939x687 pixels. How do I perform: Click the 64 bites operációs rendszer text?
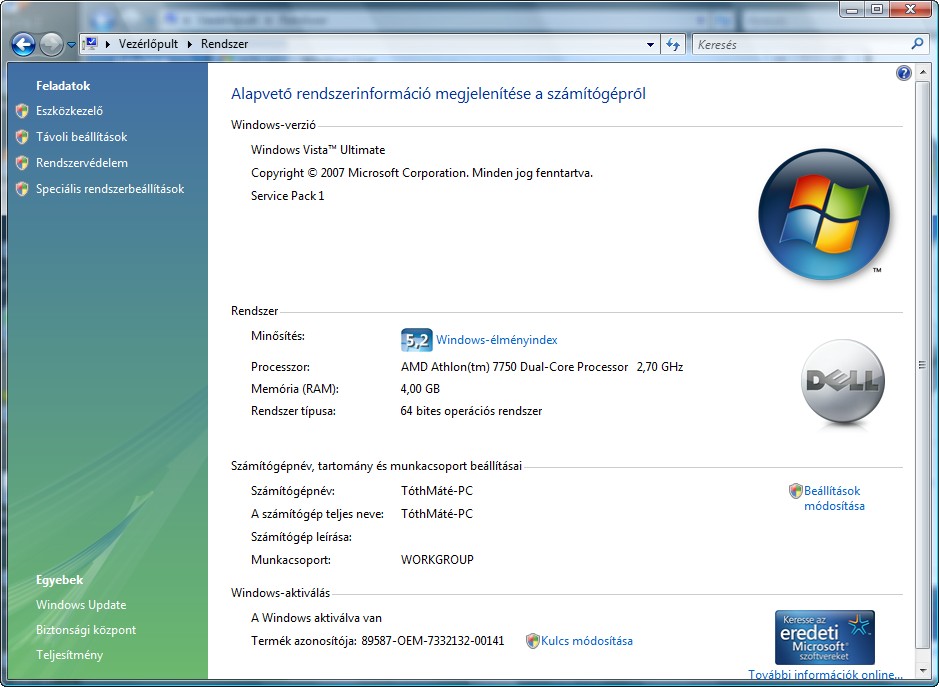[x=471, y=411]
